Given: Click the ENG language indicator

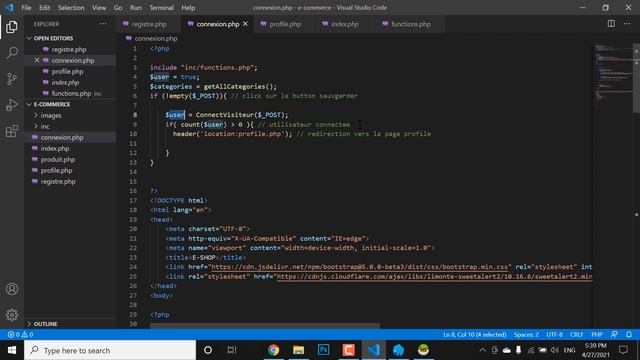Looking at the screenshot, I should point(569,350).
